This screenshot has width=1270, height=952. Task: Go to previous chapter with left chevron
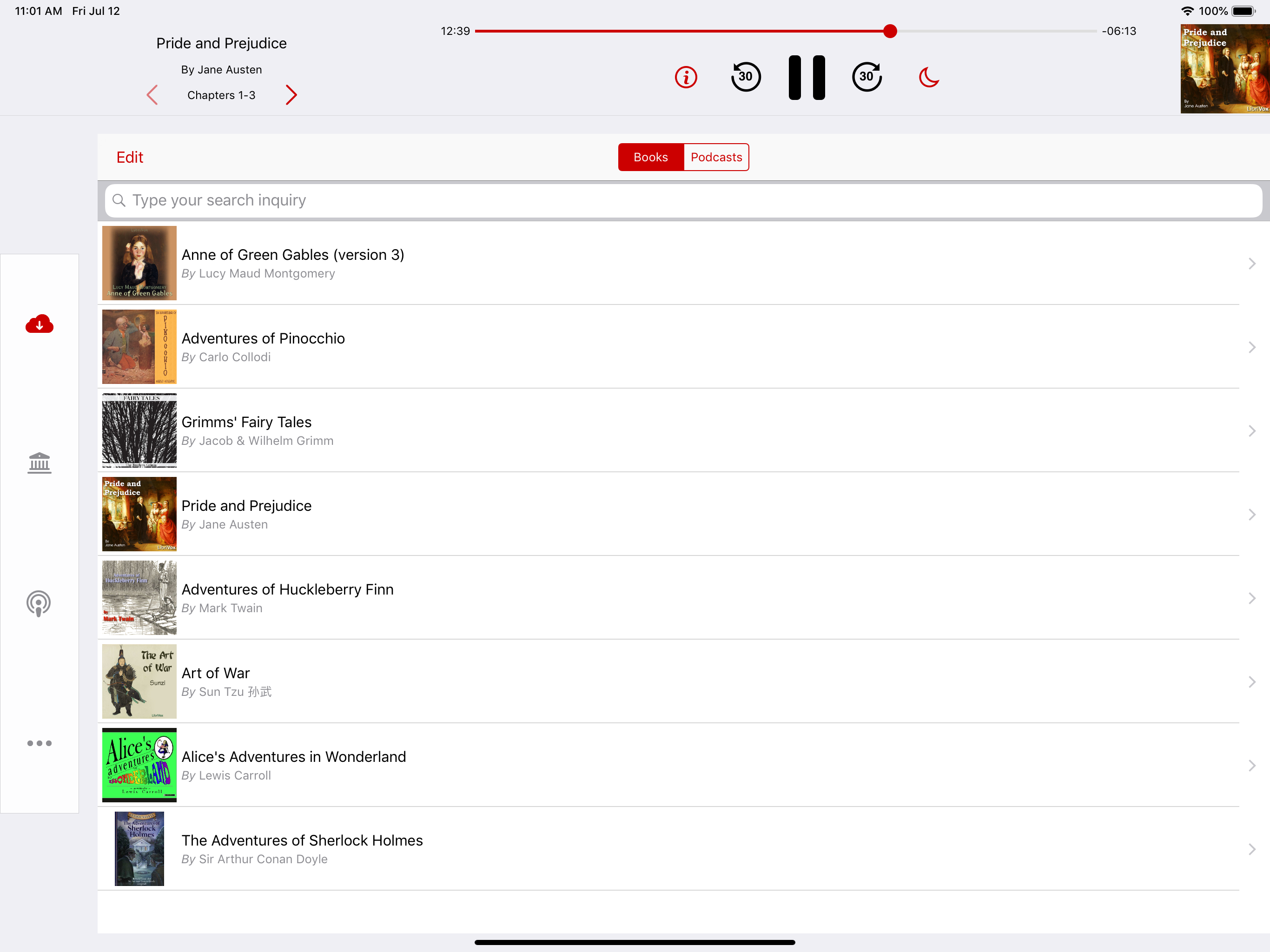click(152, 95)
